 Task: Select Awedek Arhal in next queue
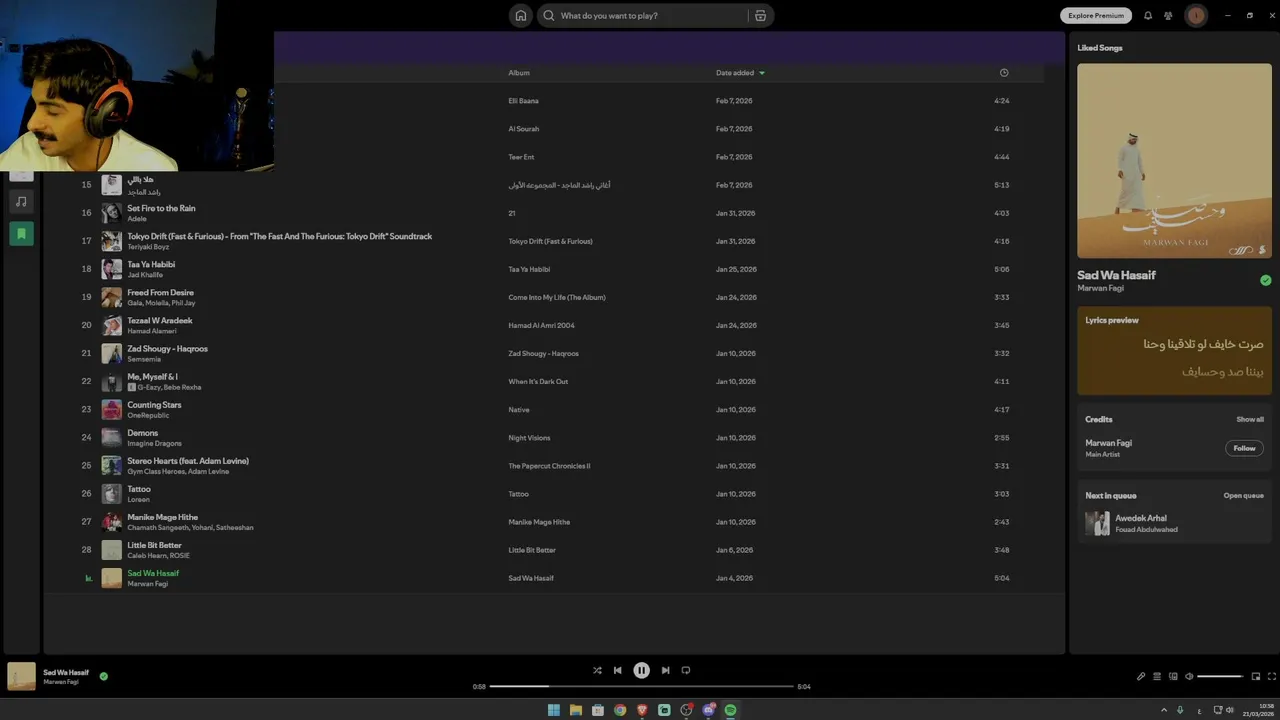click(1174, 523)
